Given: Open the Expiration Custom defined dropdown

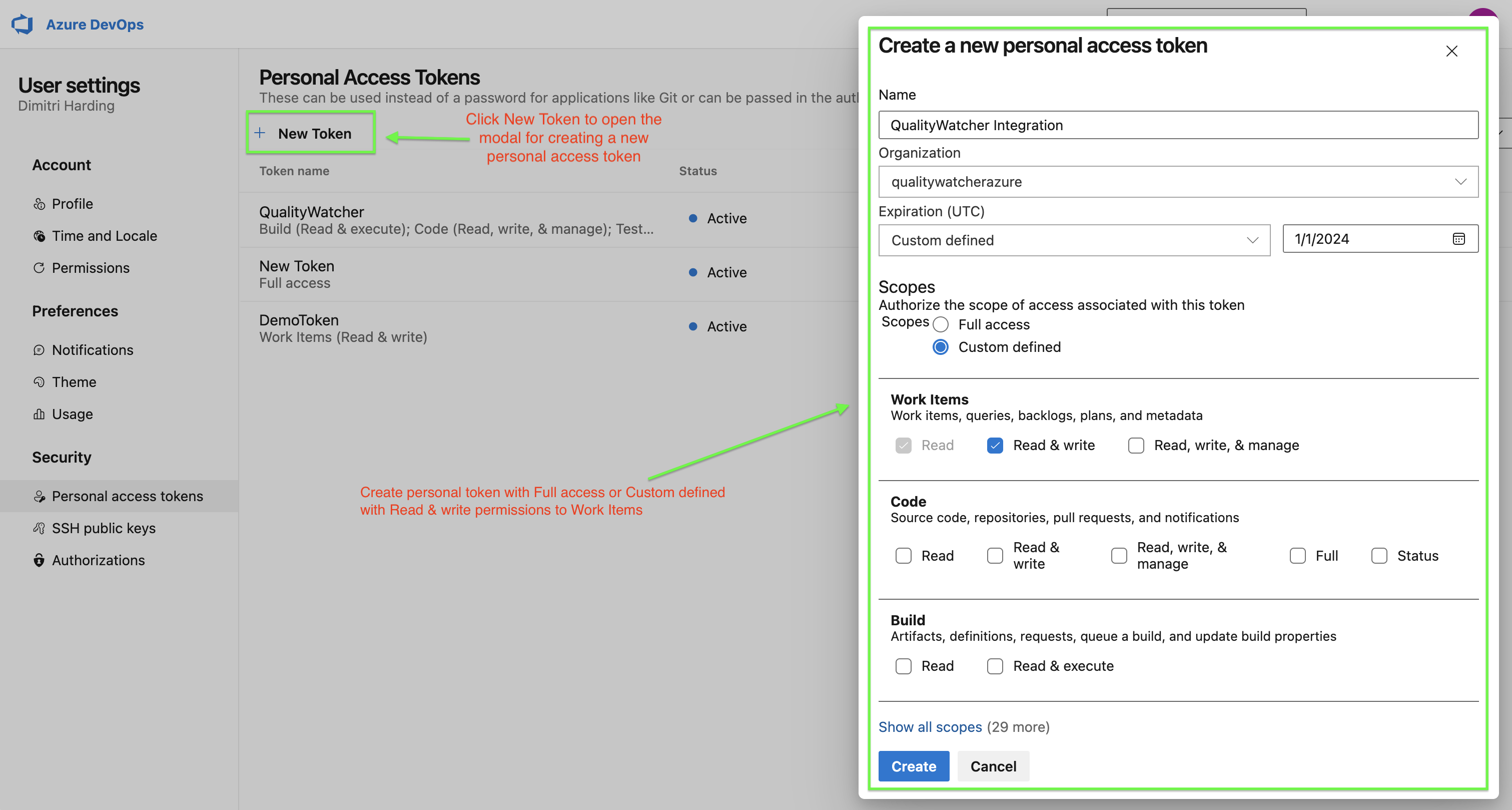Looking at the screenshot, I should coord(1074,240).
